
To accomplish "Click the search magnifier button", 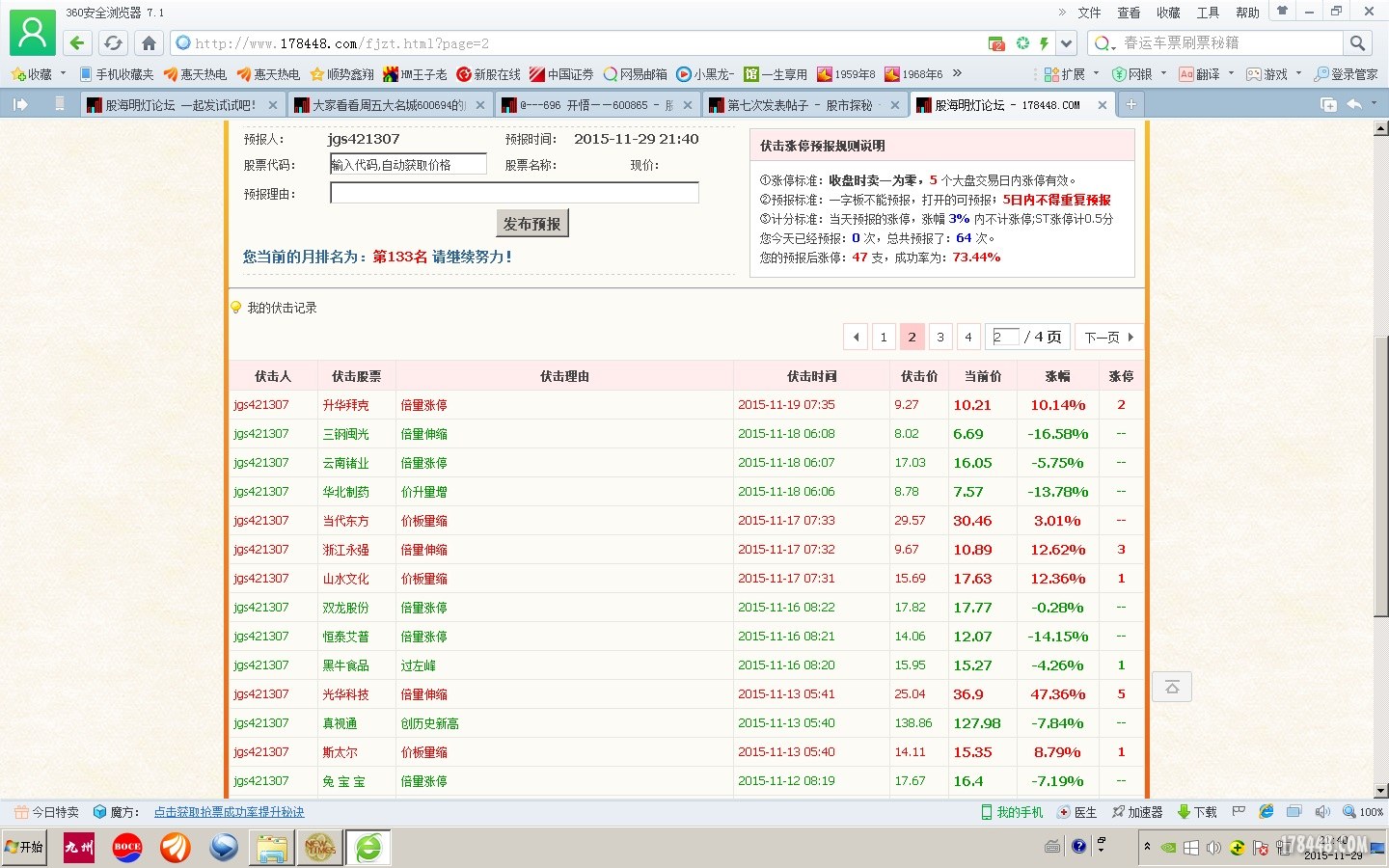I will 1357,43.
